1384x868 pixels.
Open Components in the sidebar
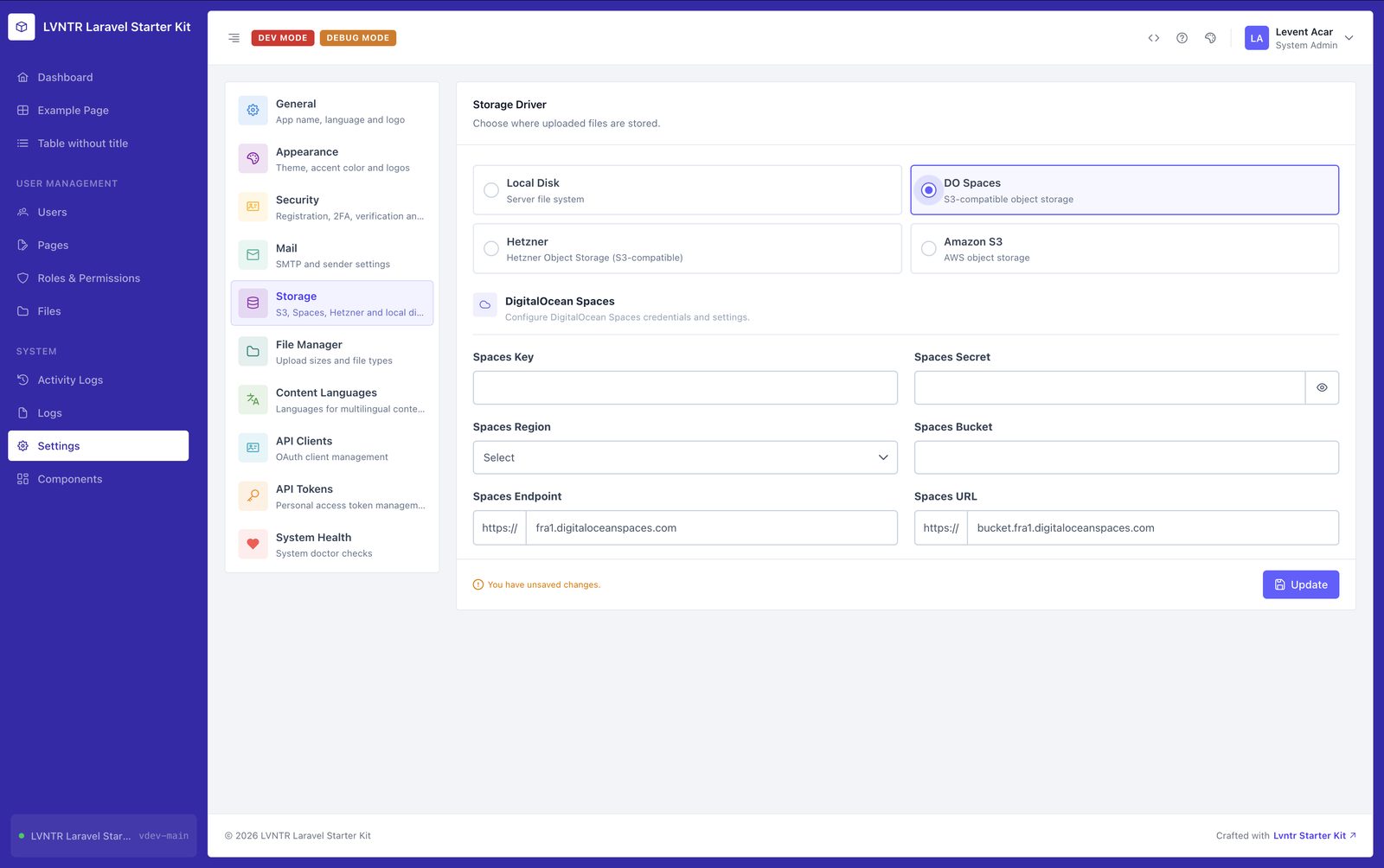tap(99, 479)
